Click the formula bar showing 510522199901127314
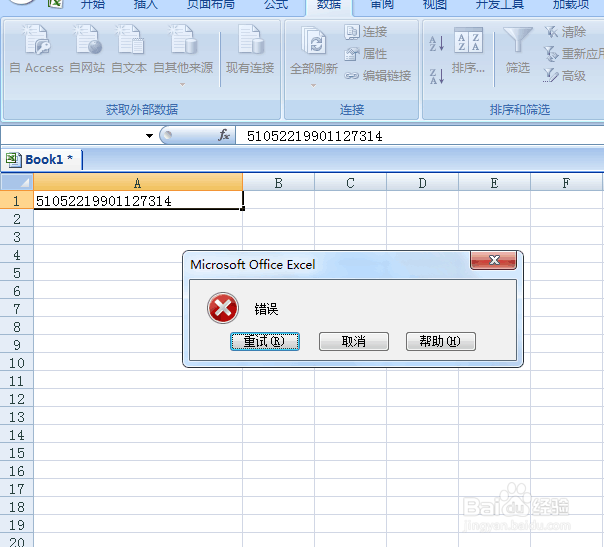604x547 pixels. click(420, 136)
